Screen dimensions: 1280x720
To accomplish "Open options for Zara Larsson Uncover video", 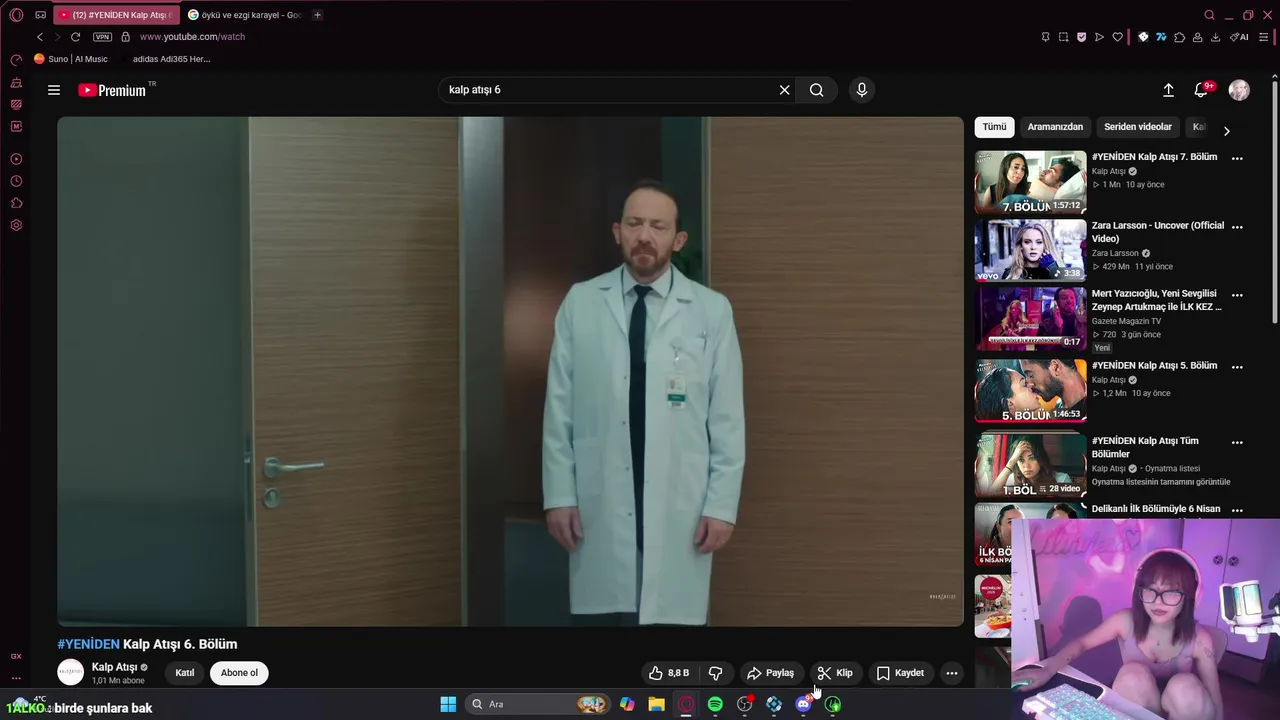I will point(1237,227).
